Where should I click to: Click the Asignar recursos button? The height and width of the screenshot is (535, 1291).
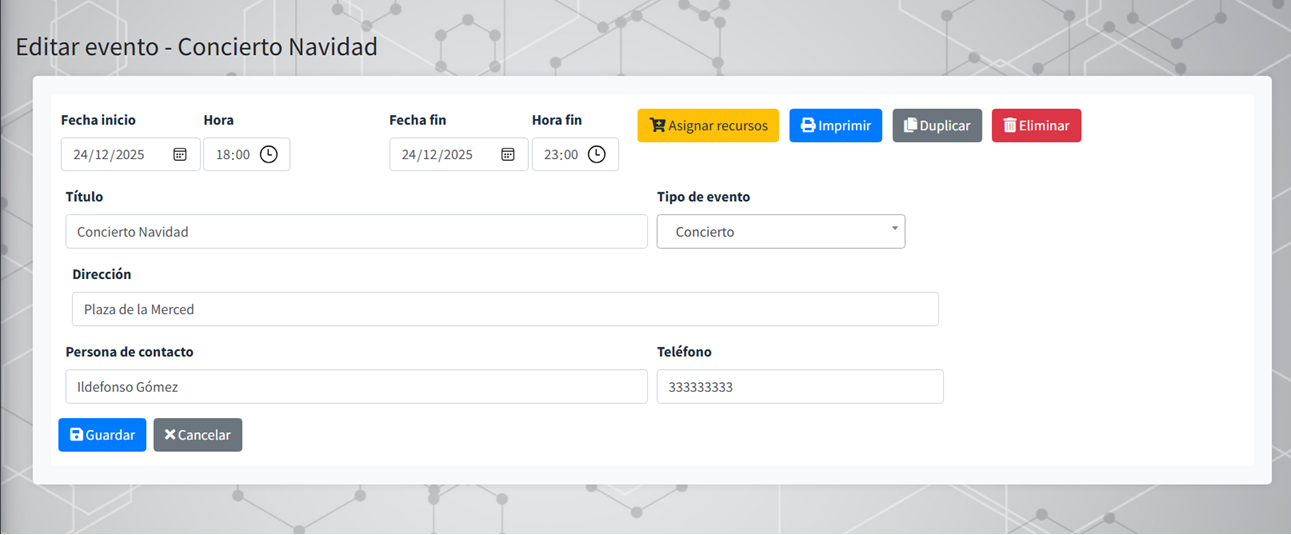pyautogui.click(x=708, y=126)
